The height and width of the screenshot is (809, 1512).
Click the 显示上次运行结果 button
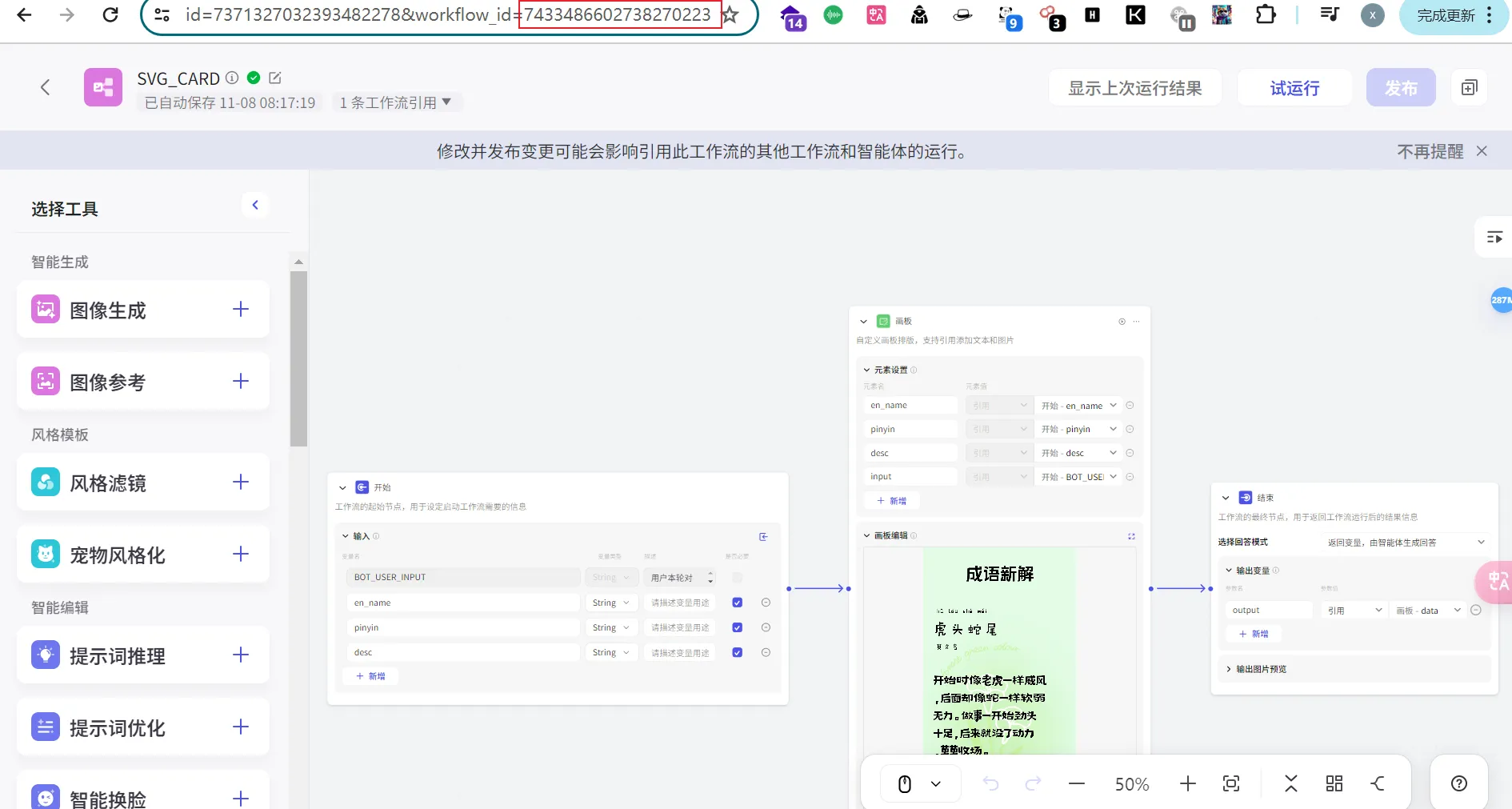[x=1134, y=87]
